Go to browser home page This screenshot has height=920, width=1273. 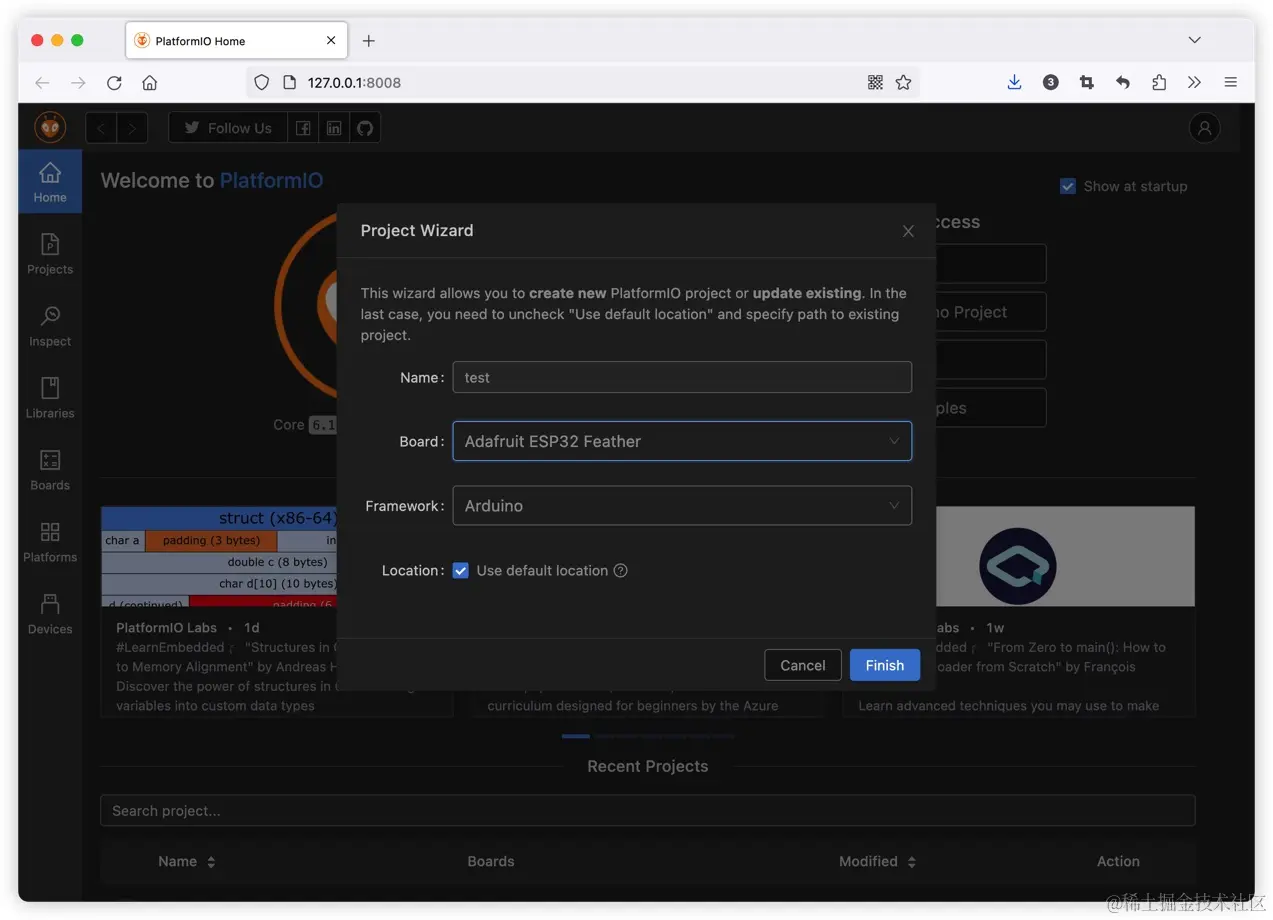pos(150,83)
